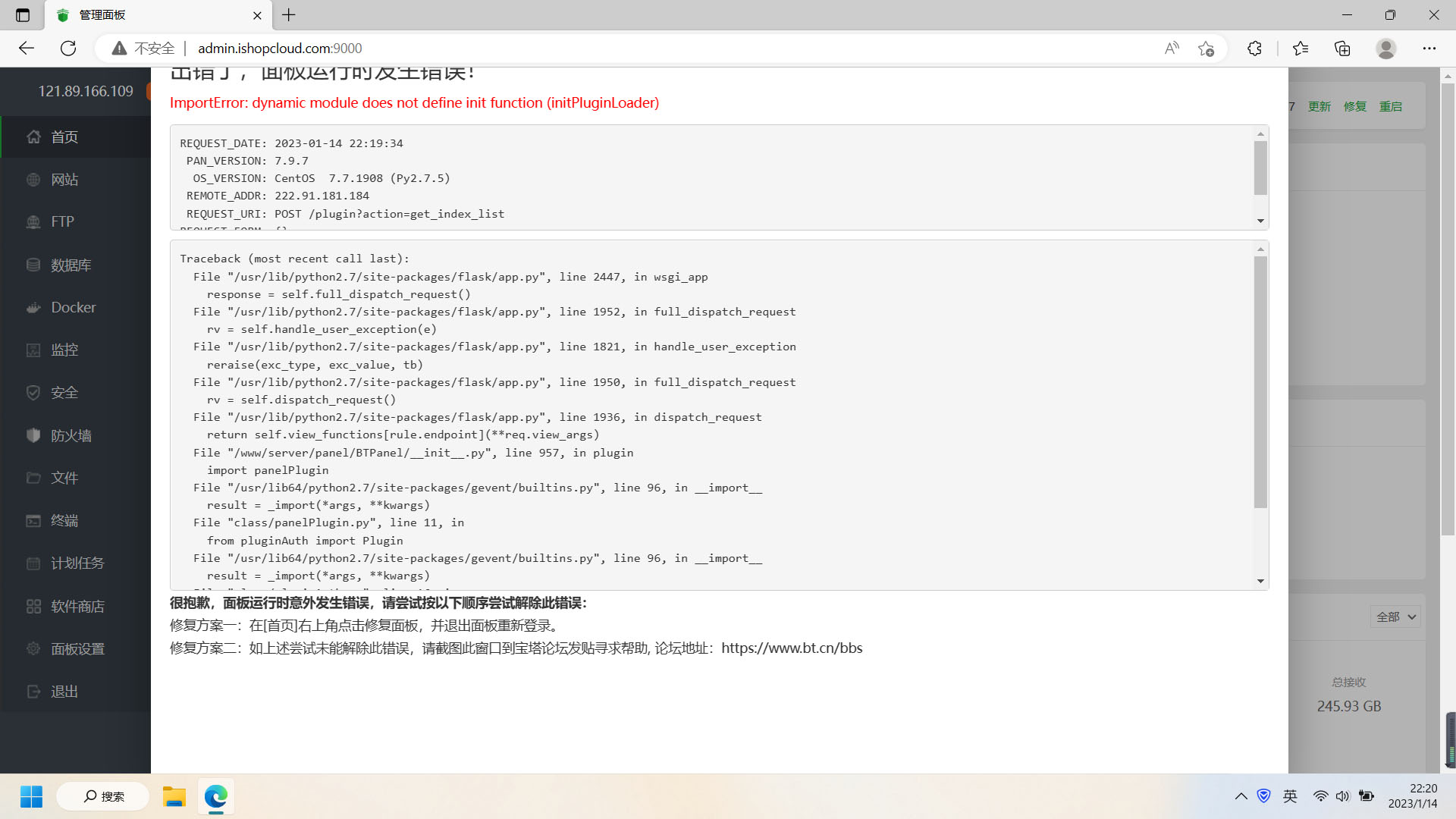Open File Explorer from the taskbar
The image size is (1456, 819).
pos(174,796)
